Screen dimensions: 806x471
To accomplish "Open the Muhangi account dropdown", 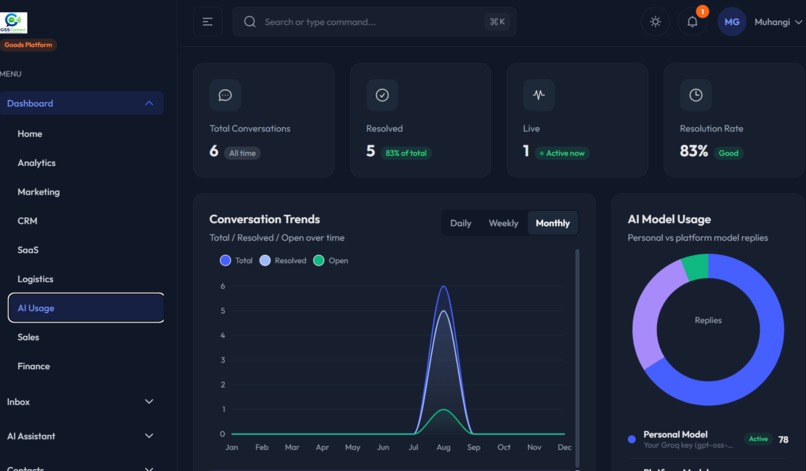I will [778, 22].
